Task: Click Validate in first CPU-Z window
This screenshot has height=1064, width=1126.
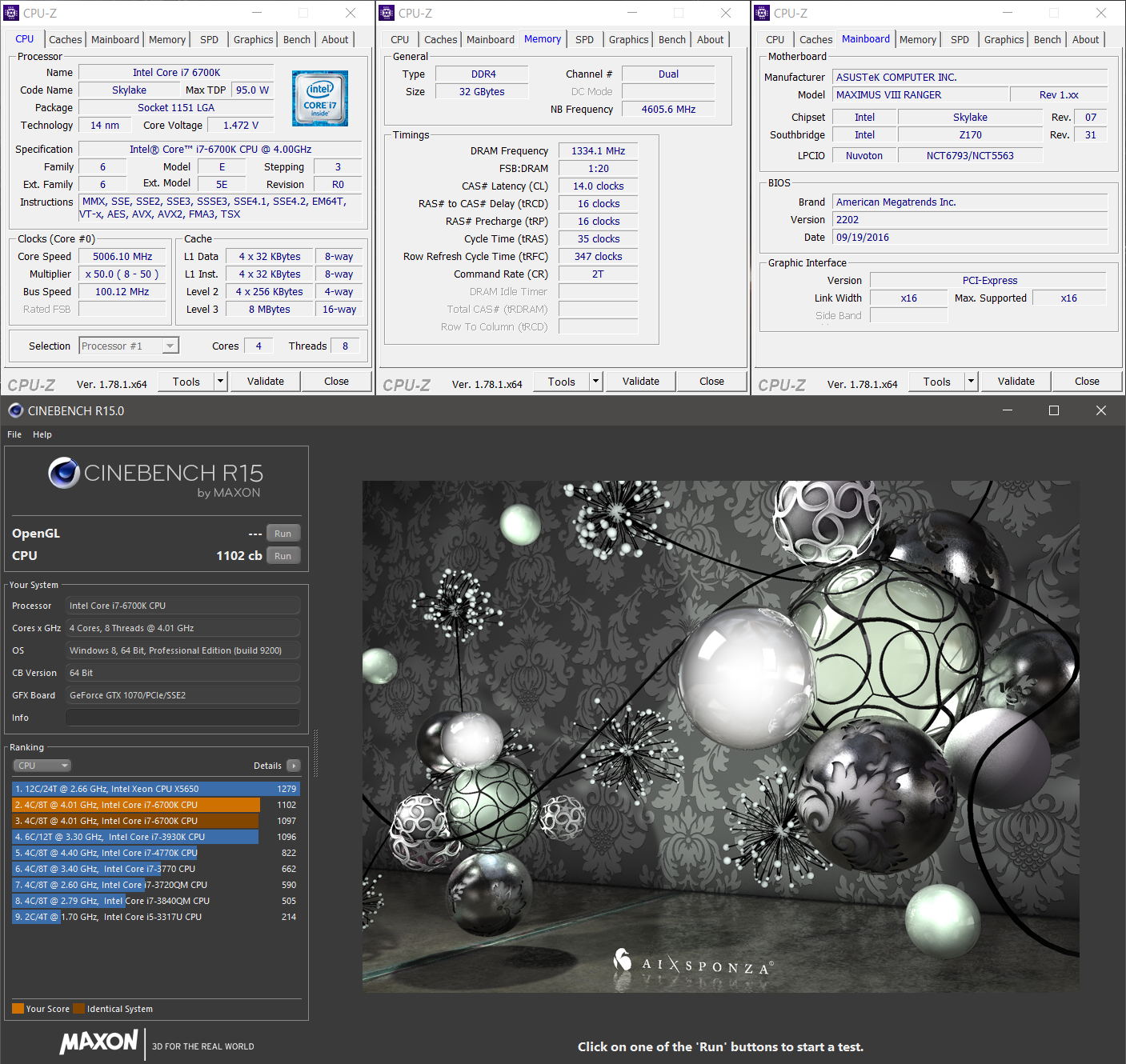Action: (x=266, y=382)
